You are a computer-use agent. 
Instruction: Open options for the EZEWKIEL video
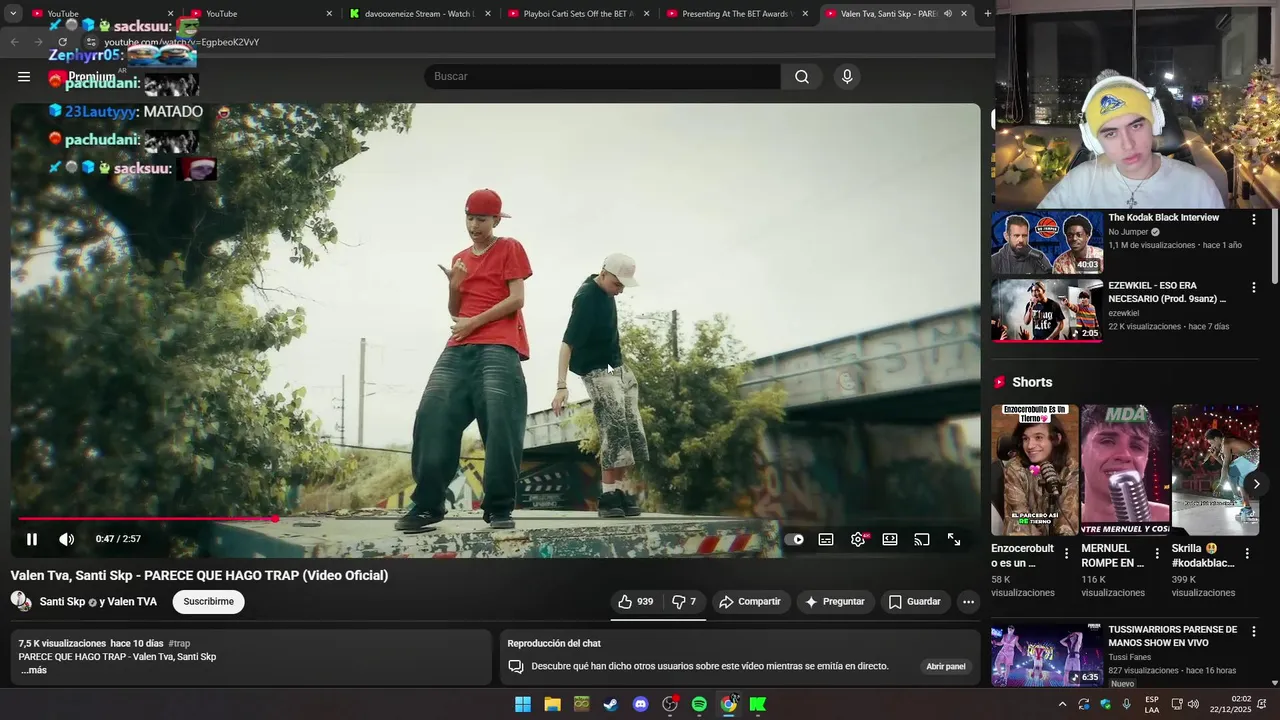point(1253,287)
